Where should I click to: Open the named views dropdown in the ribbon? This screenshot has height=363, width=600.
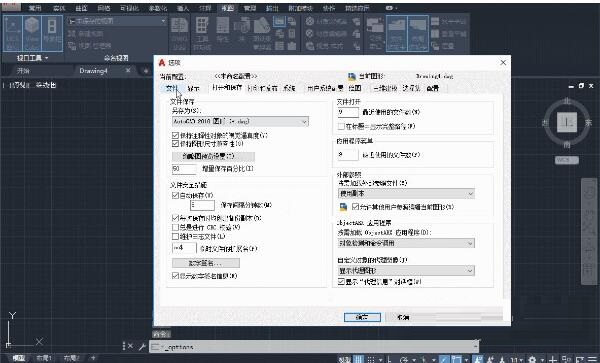117,21
